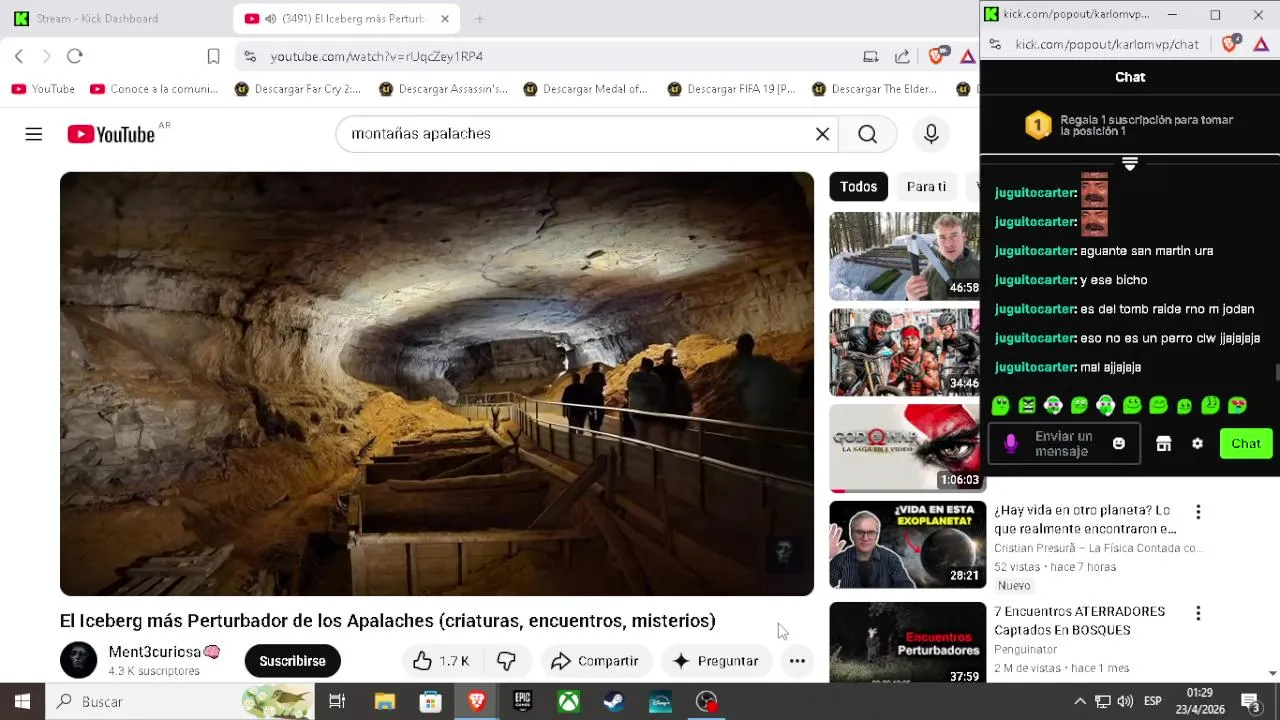Close the El Iceberg YouTube tab
Viewport: 1280px width, 720px height.
point(445,18)
